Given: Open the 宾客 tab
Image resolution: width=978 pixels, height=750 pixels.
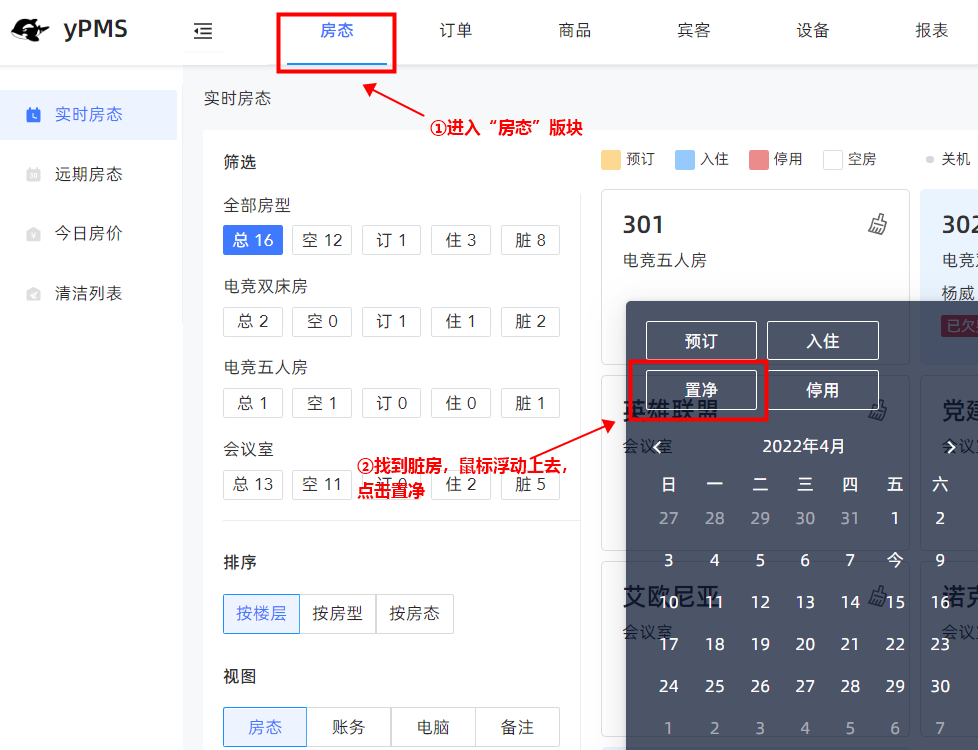Looking at the screenshot, I should (694, 30).
